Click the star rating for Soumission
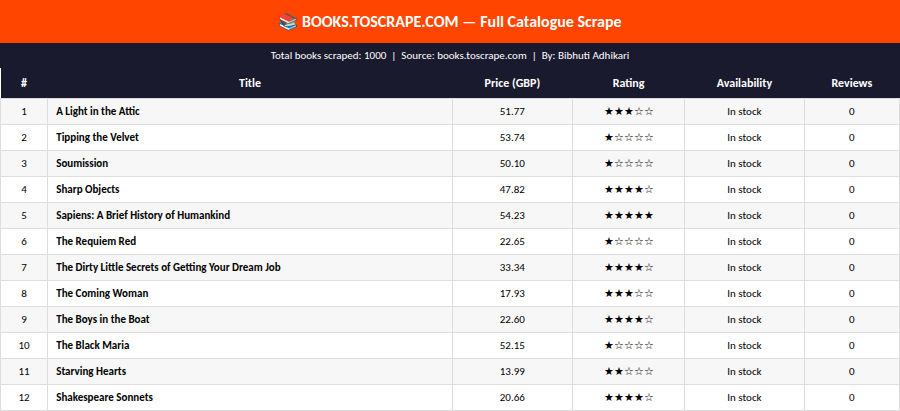The width and height of the screenshot is (900, 411). tap(629, 163)
